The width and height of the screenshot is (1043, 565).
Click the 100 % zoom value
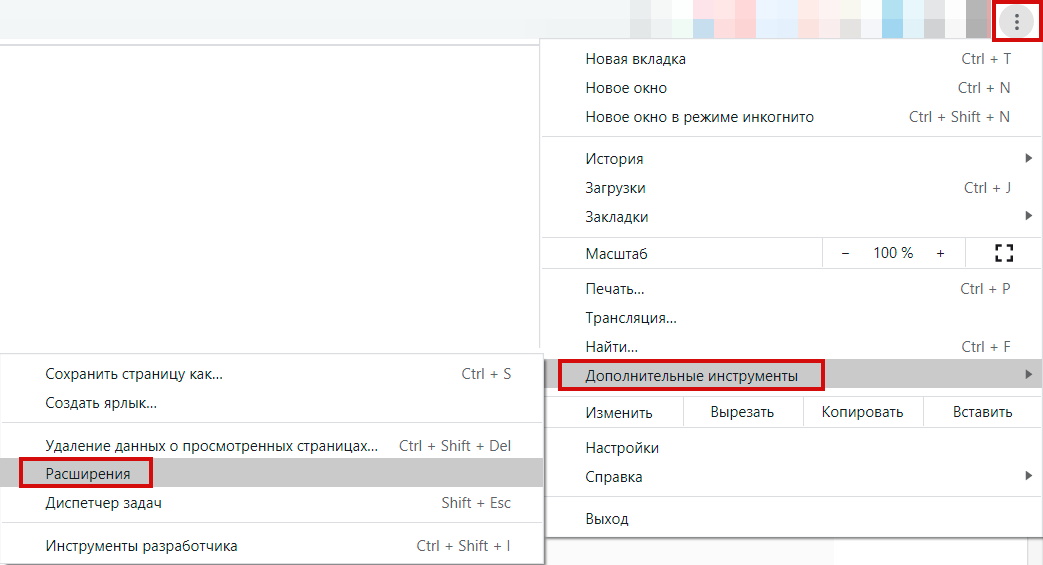point(893,253)
